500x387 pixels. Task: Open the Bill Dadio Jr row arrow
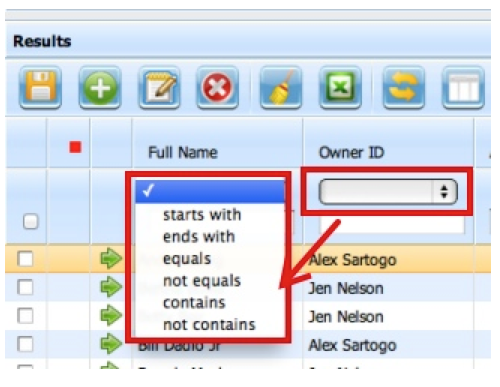pyautogui.click(x=111, y=344)
